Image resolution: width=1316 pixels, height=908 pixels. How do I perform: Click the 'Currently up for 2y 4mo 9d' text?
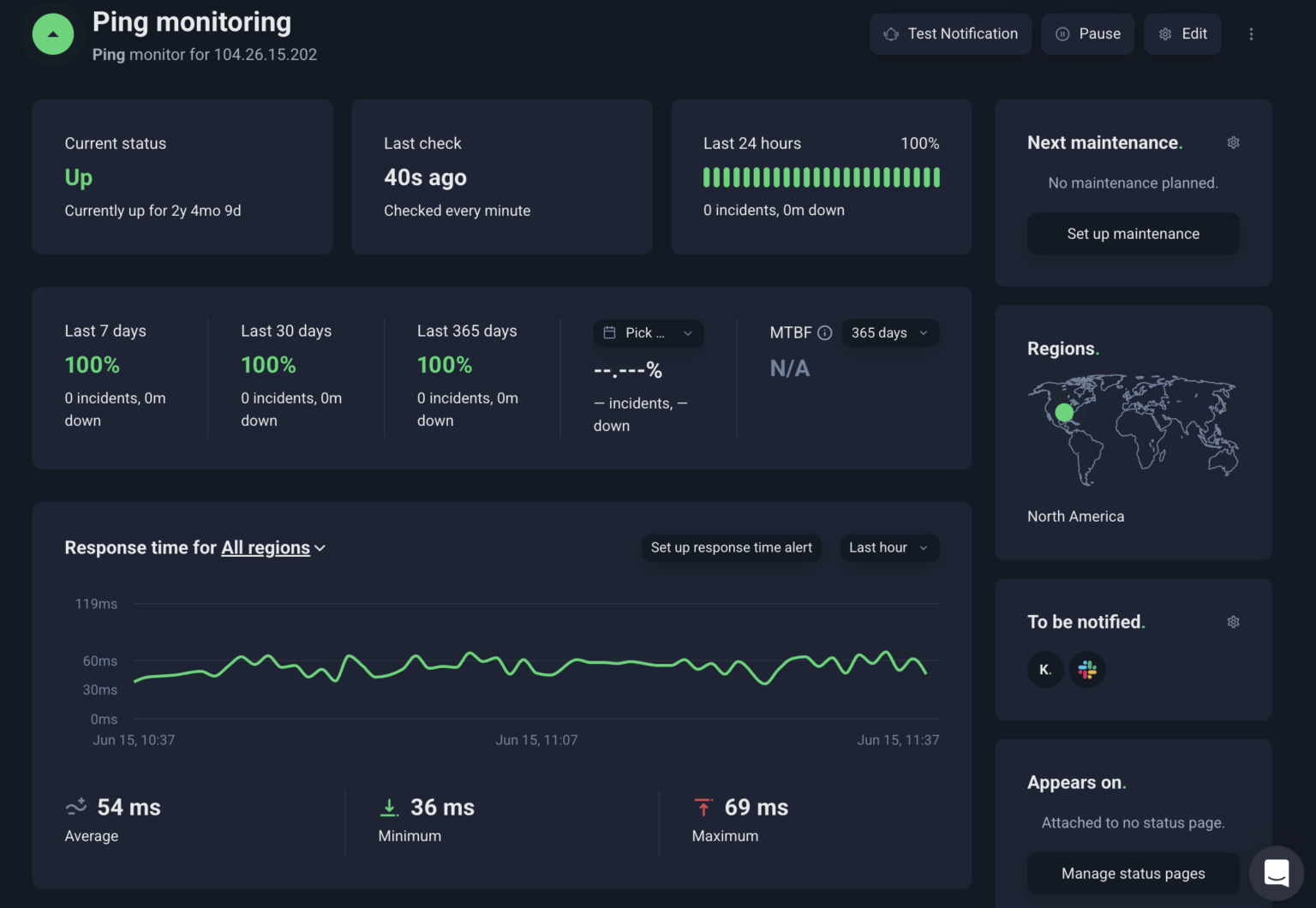153,211
